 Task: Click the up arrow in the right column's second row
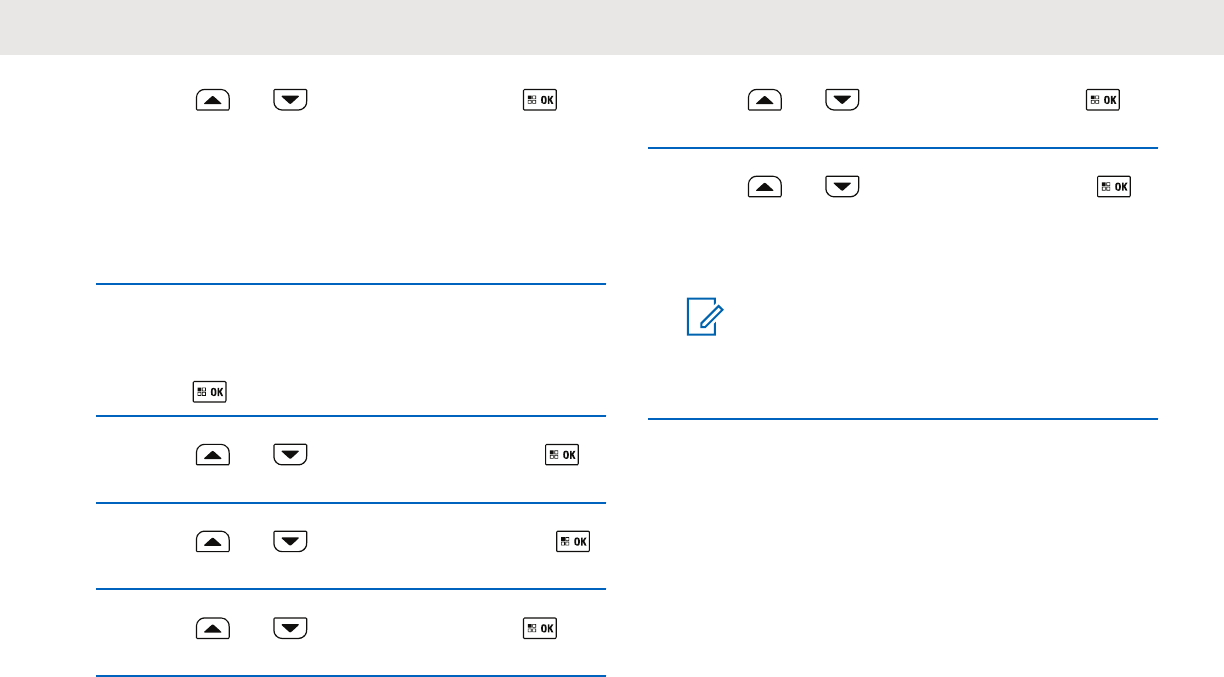coord(765,187)
